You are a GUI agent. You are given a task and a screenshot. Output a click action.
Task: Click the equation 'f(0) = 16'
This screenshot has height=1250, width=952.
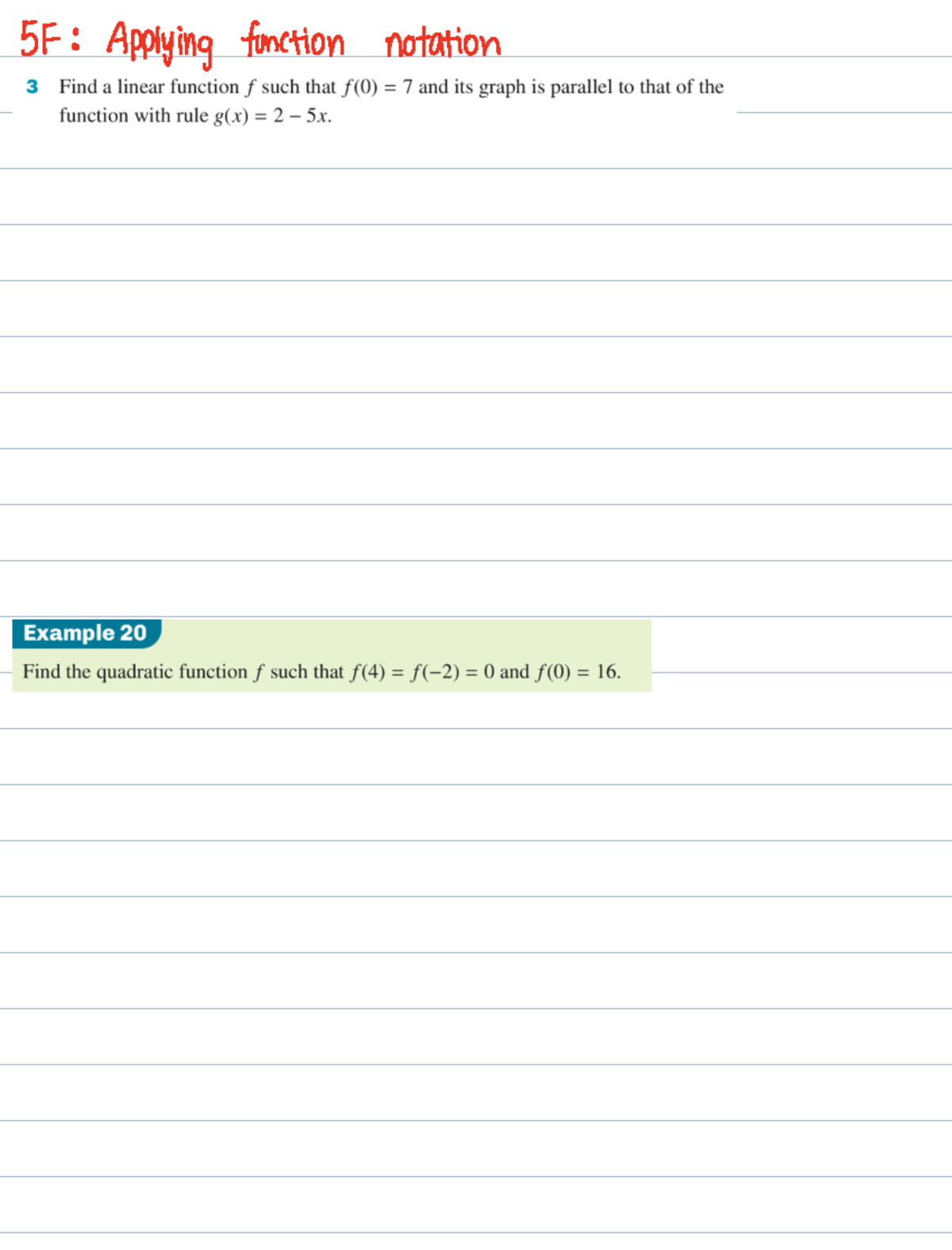tap(577, 672)
